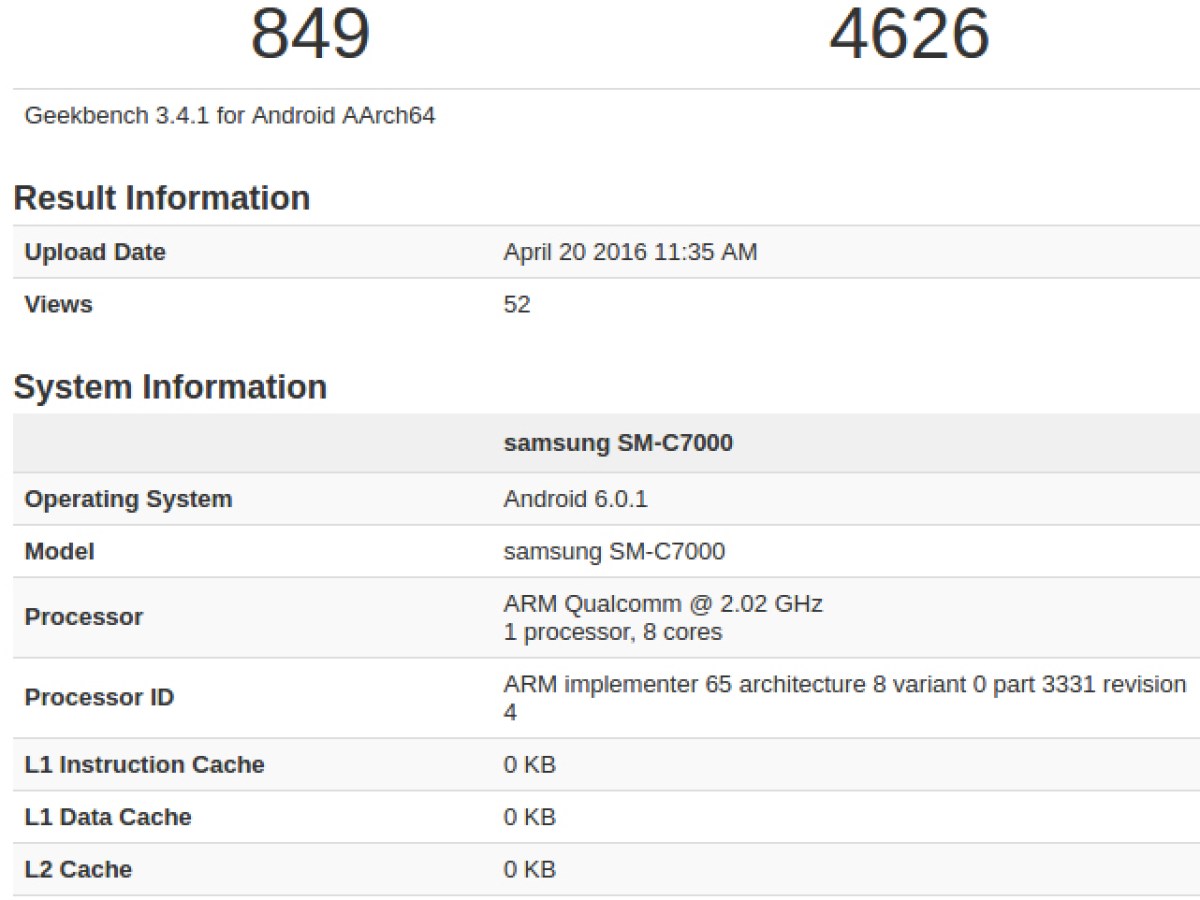Select the L1 Instruction Cache 0 KB value

529,765
